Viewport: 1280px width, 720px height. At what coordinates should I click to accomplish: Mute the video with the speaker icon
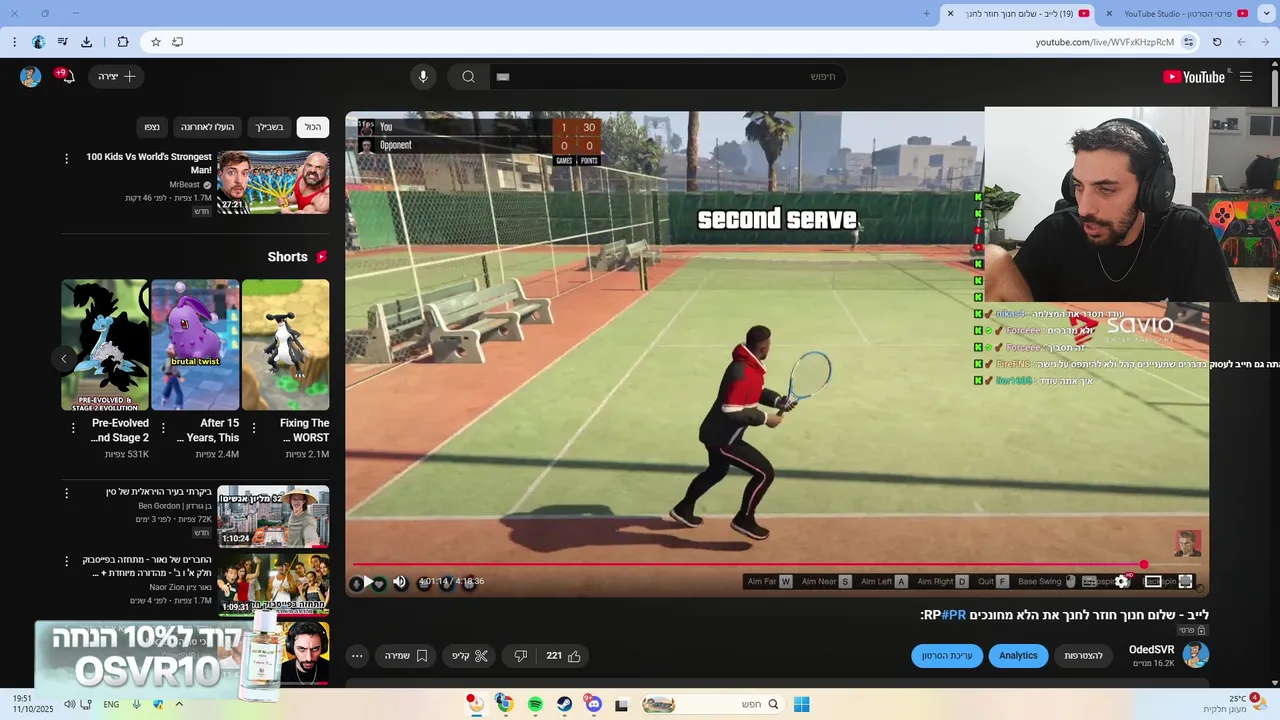(x=400, y=582)
